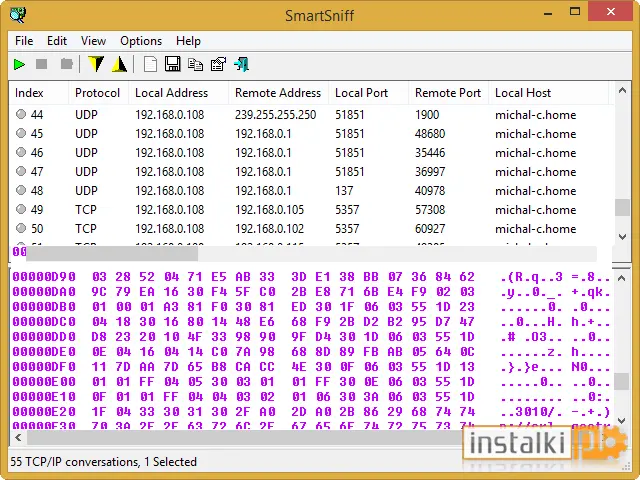Open the Help menu
The image size is (640, 480).
tap(188, 41)
